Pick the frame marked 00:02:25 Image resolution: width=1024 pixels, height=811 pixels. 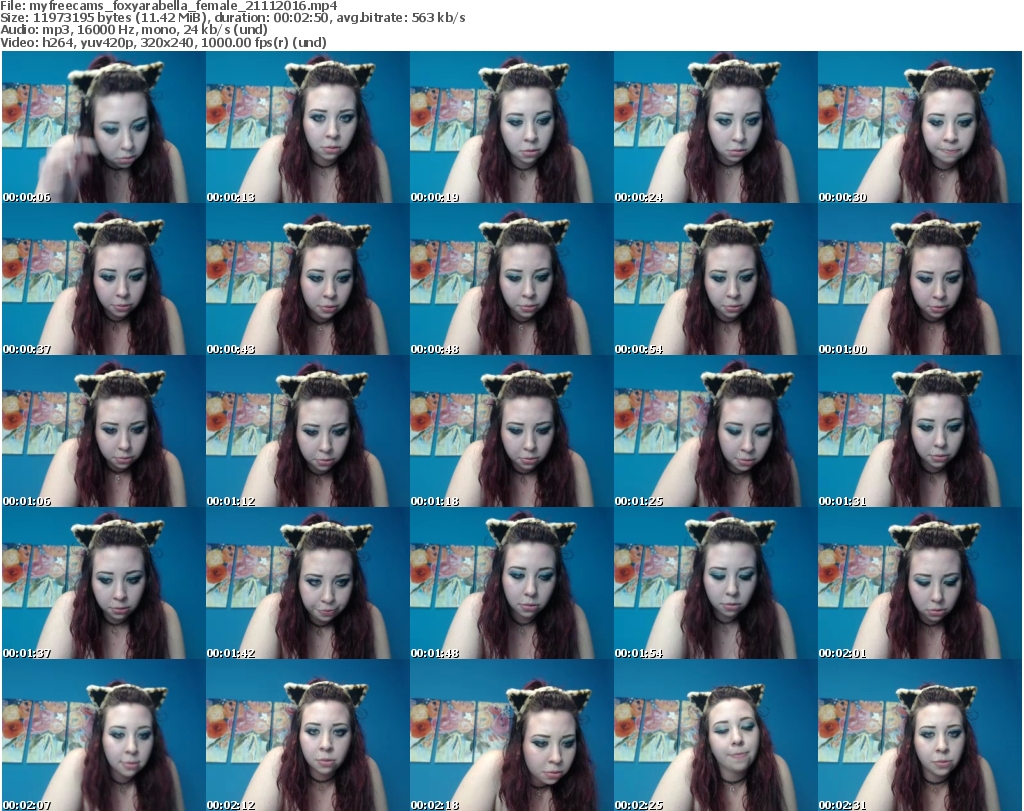coord(715,735)
